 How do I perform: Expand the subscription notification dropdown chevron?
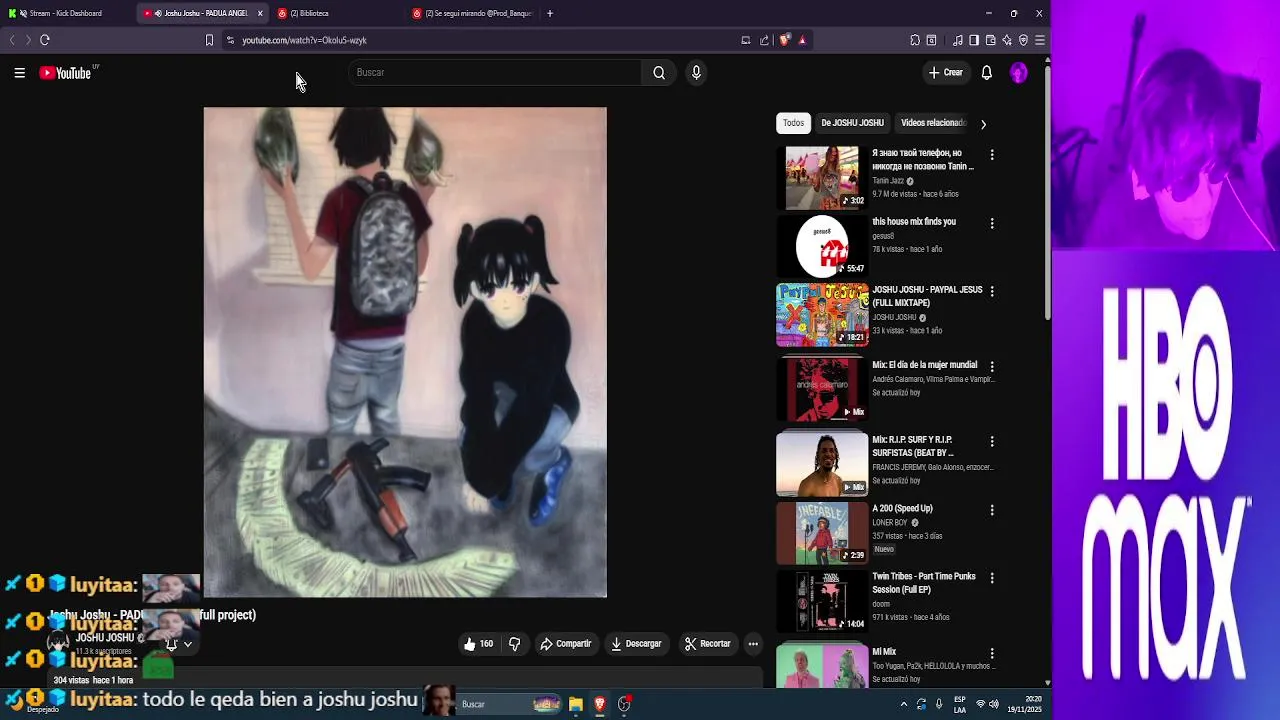pos(187,645)
